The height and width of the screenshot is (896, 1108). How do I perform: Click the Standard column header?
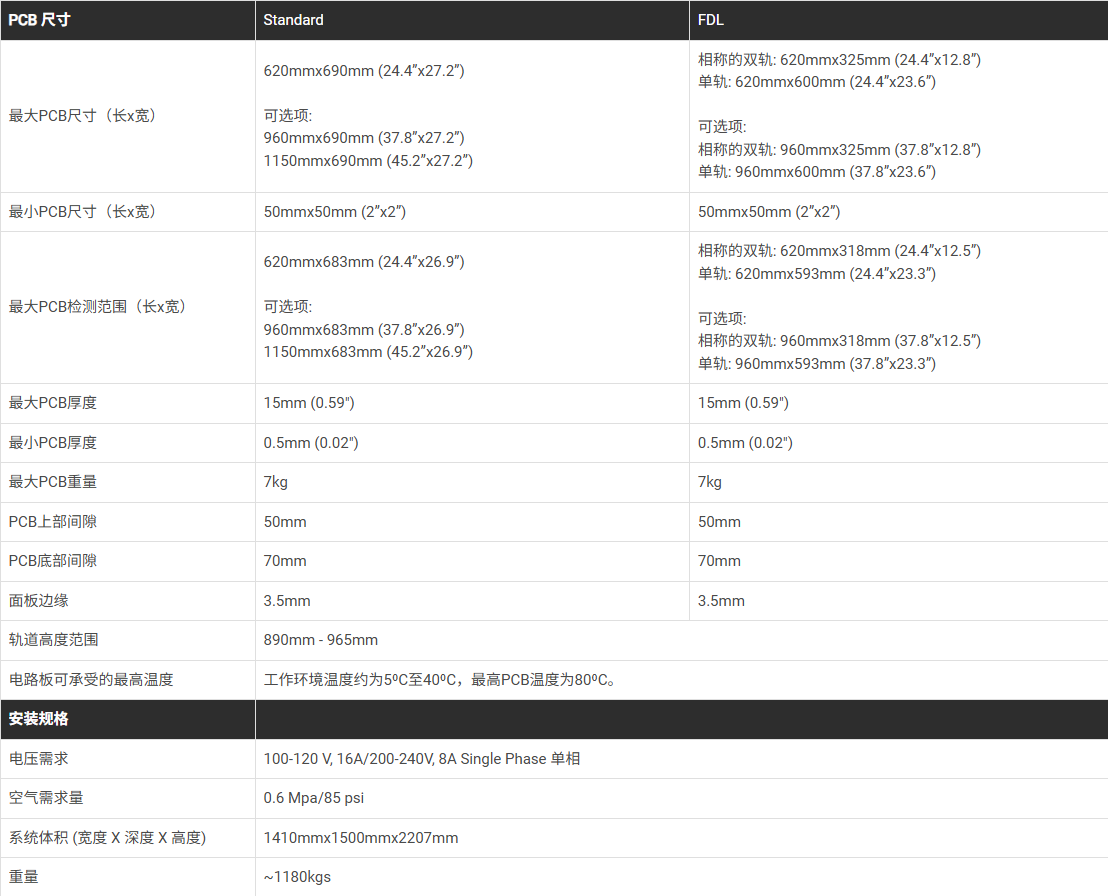[x=293, y=20]
